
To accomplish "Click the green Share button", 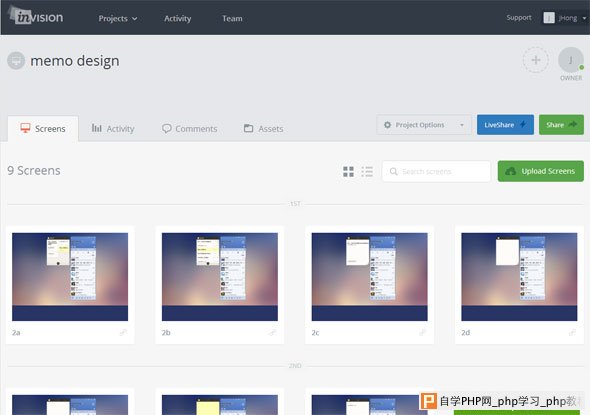I will 561,125.
